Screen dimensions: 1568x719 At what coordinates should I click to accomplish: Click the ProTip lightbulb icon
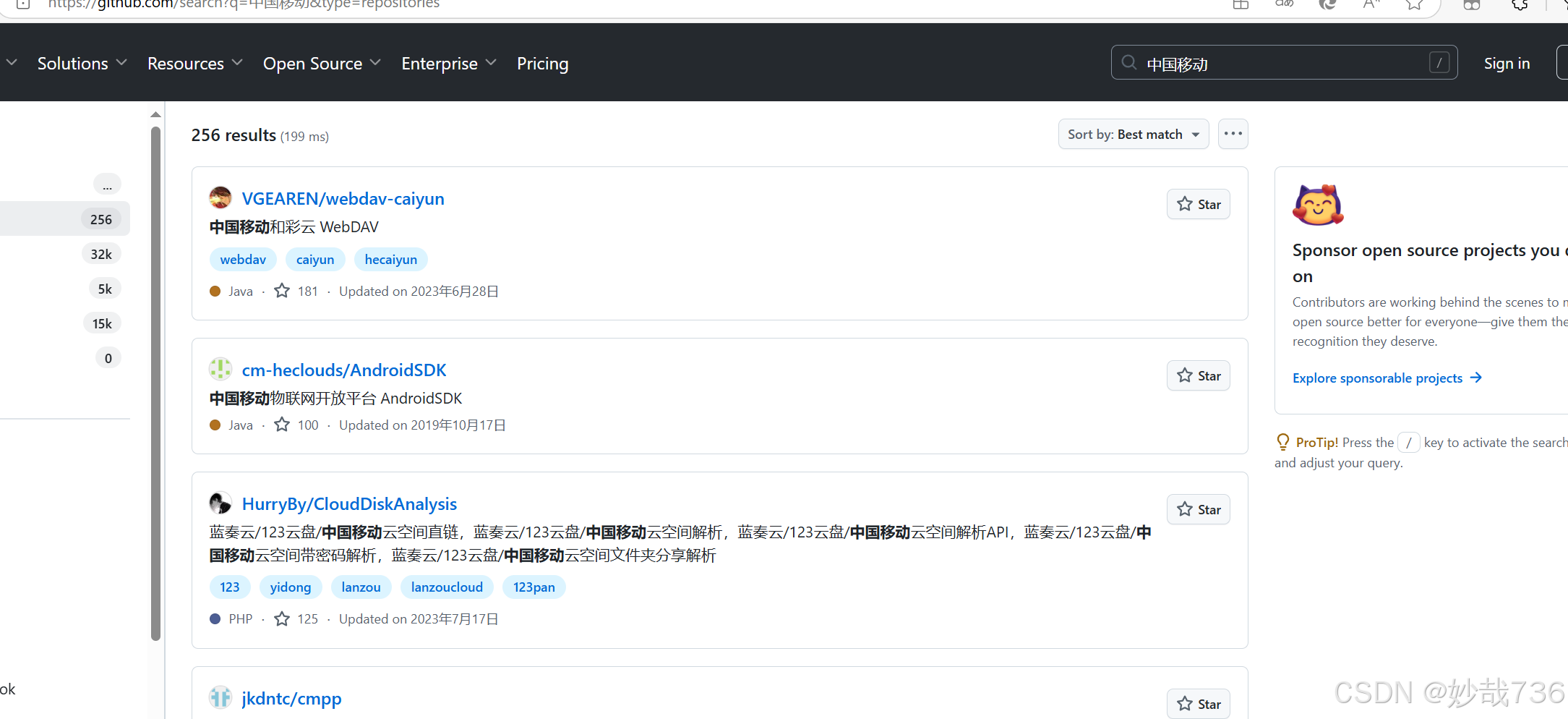click(x=1283, y=442)
